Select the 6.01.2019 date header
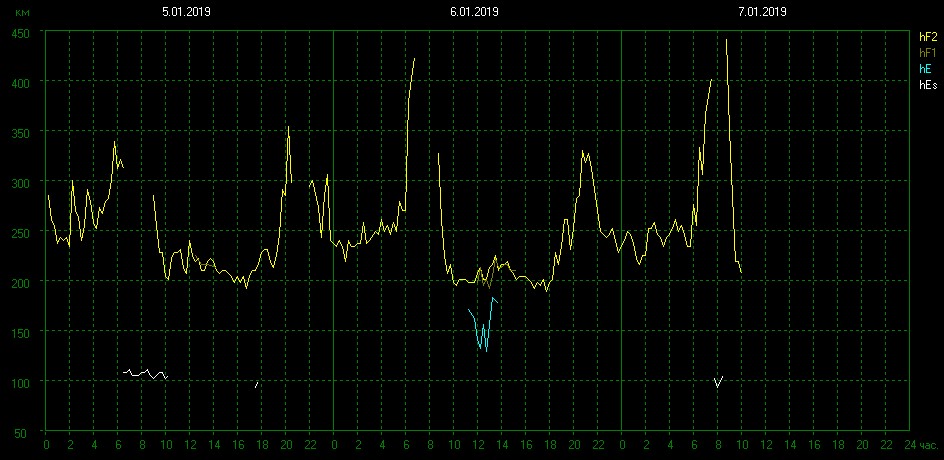The width and height of the screenshot is (944, 460). click(x=474, y=12)
